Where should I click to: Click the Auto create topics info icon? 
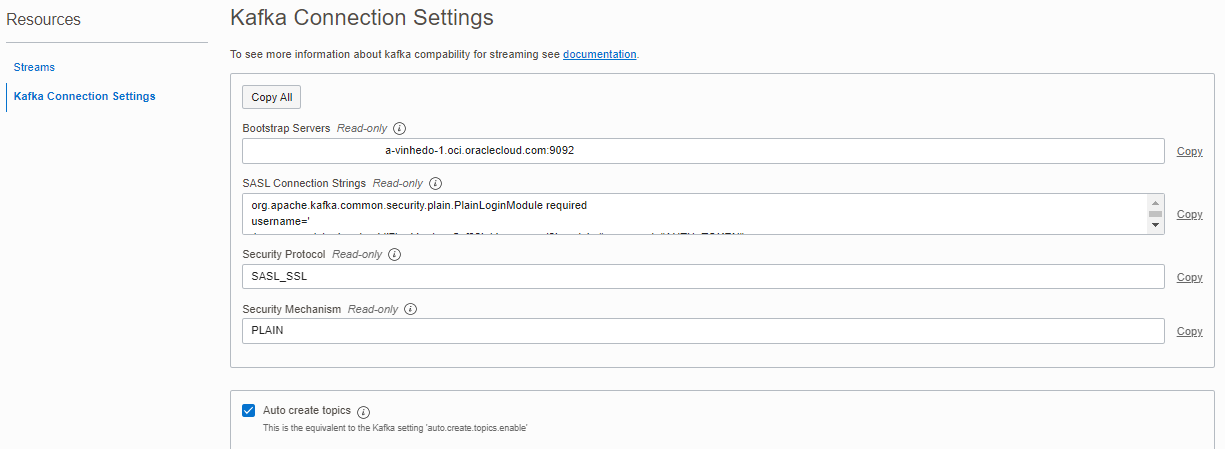coord(363,411)
